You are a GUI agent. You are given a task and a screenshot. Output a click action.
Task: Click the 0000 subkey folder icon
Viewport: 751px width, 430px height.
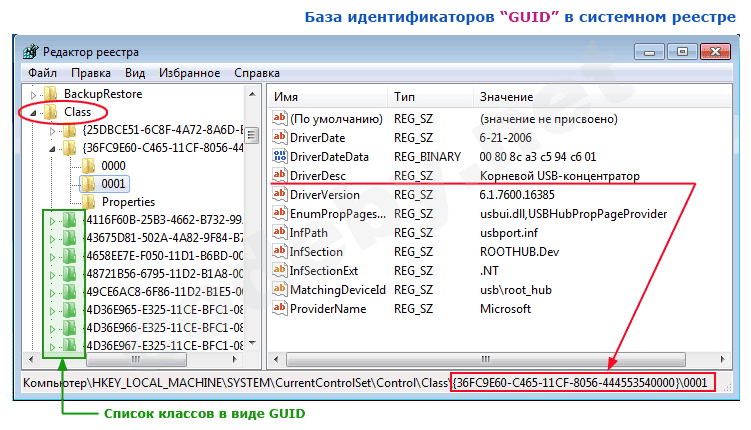pos(88,166)
